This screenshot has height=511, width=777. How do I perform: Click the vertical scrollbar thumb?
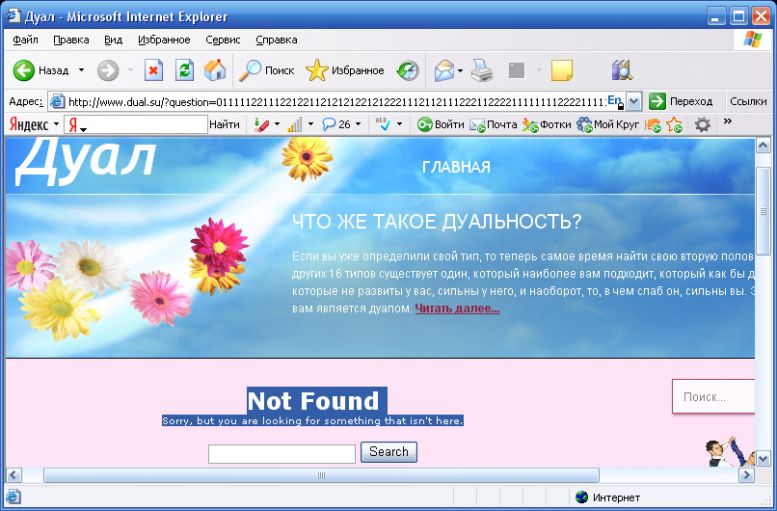pyautogui.click(x=763, y=211)
